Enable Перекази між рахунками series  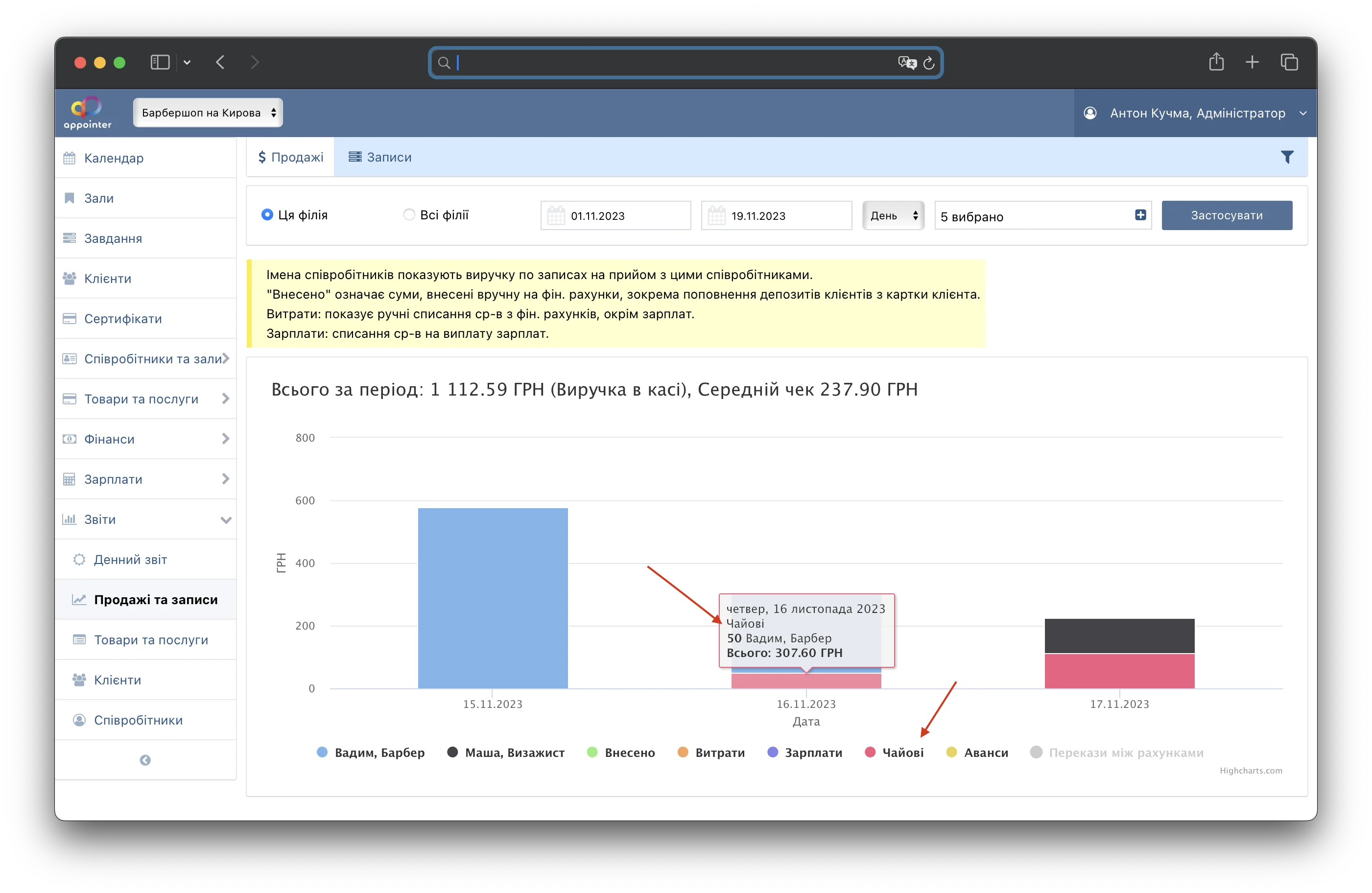(x=1116, y=752)
